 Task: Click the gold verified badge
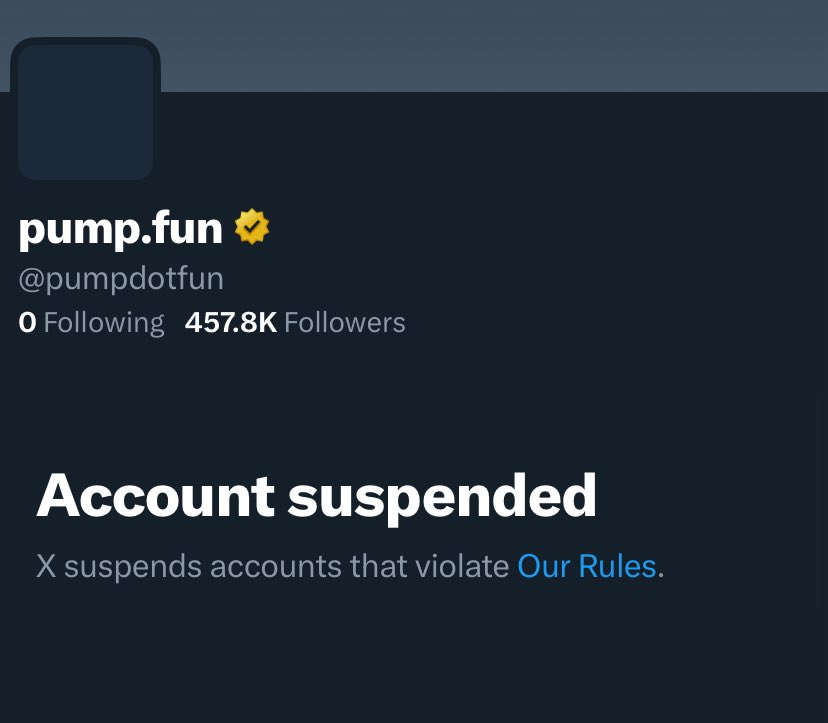pos(252,228)
